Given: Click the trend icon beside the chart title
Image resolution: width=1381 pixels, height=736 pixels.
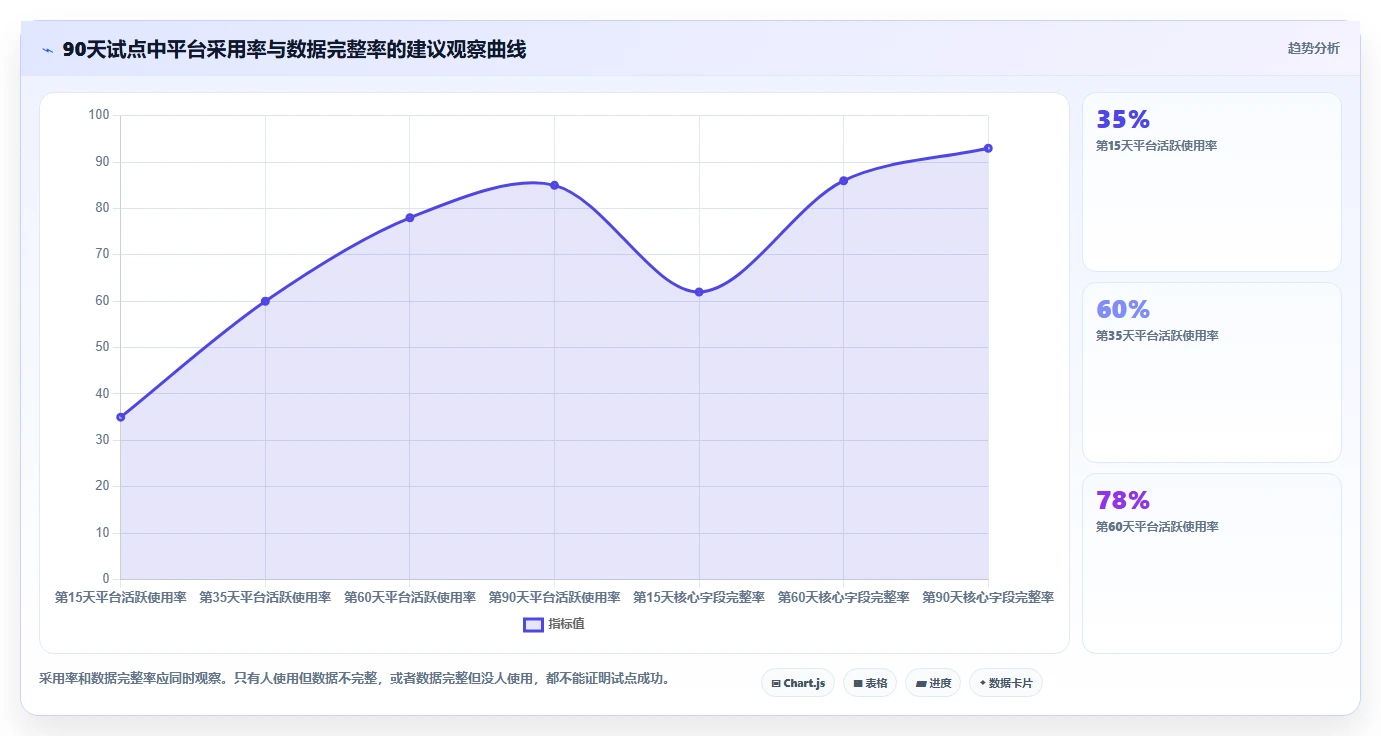Looking at the screenshot, I should (47, 50).
